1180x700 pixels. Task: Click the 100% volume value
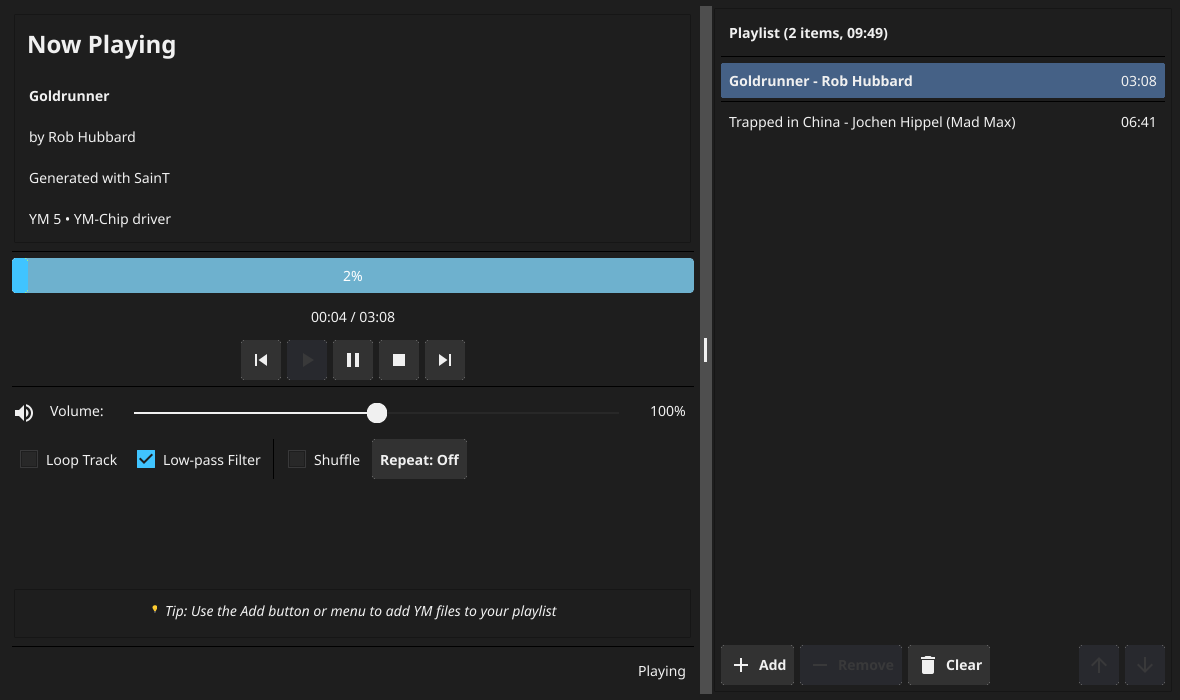click(x=668, y=411)
